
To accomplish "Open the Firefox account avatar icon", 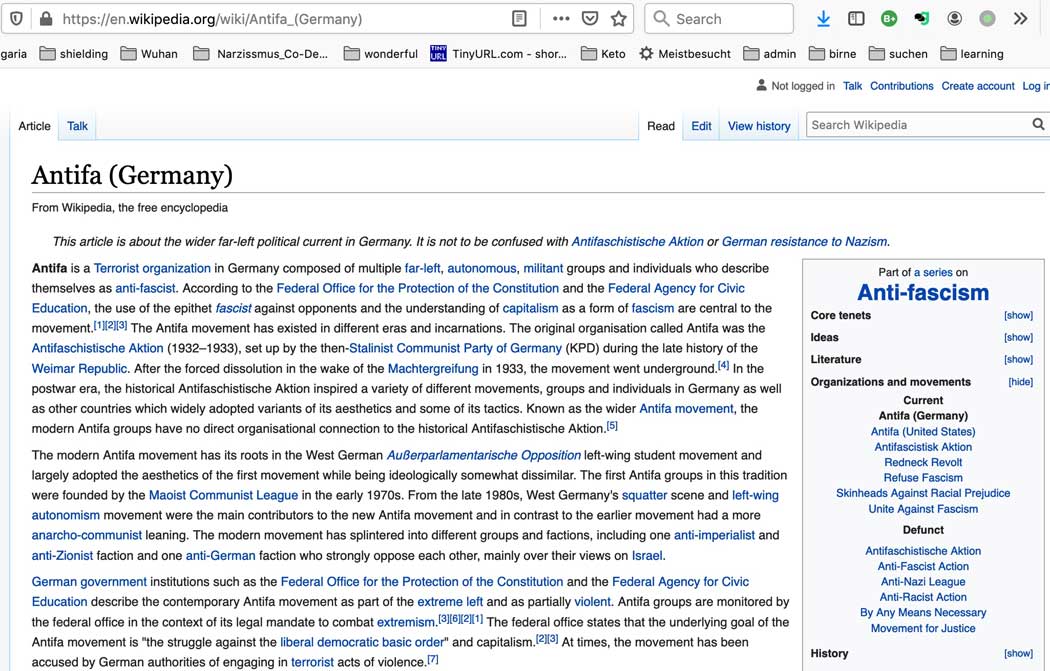I will [954, 19].
